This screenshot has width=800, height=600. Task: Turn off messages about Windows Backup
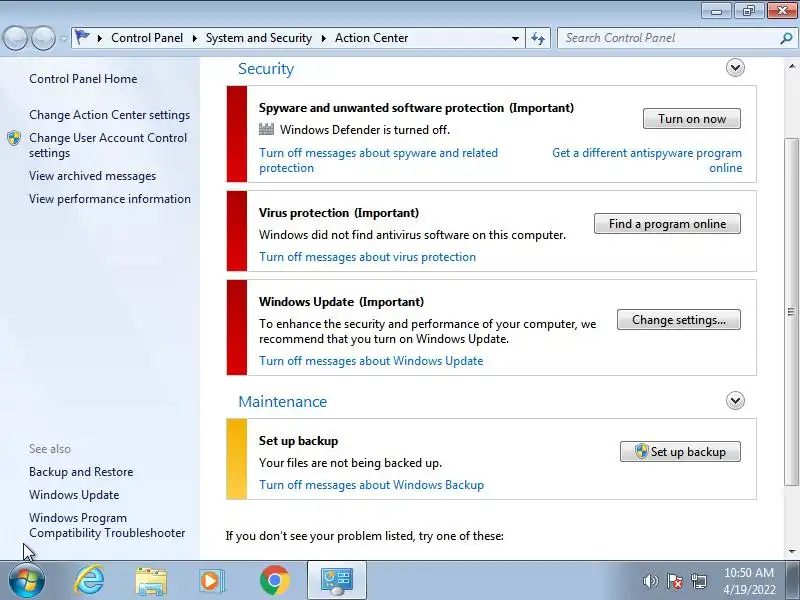click(371, 485)
